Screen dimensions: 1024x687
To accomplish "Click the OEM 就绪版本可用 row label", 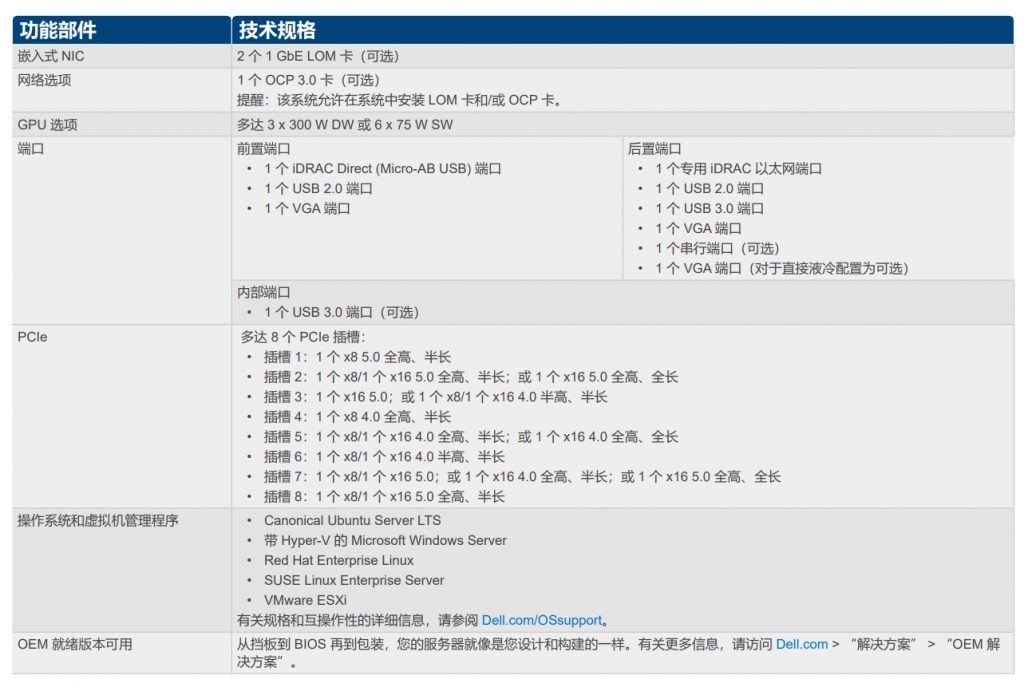I will click(x=75, y=645).
